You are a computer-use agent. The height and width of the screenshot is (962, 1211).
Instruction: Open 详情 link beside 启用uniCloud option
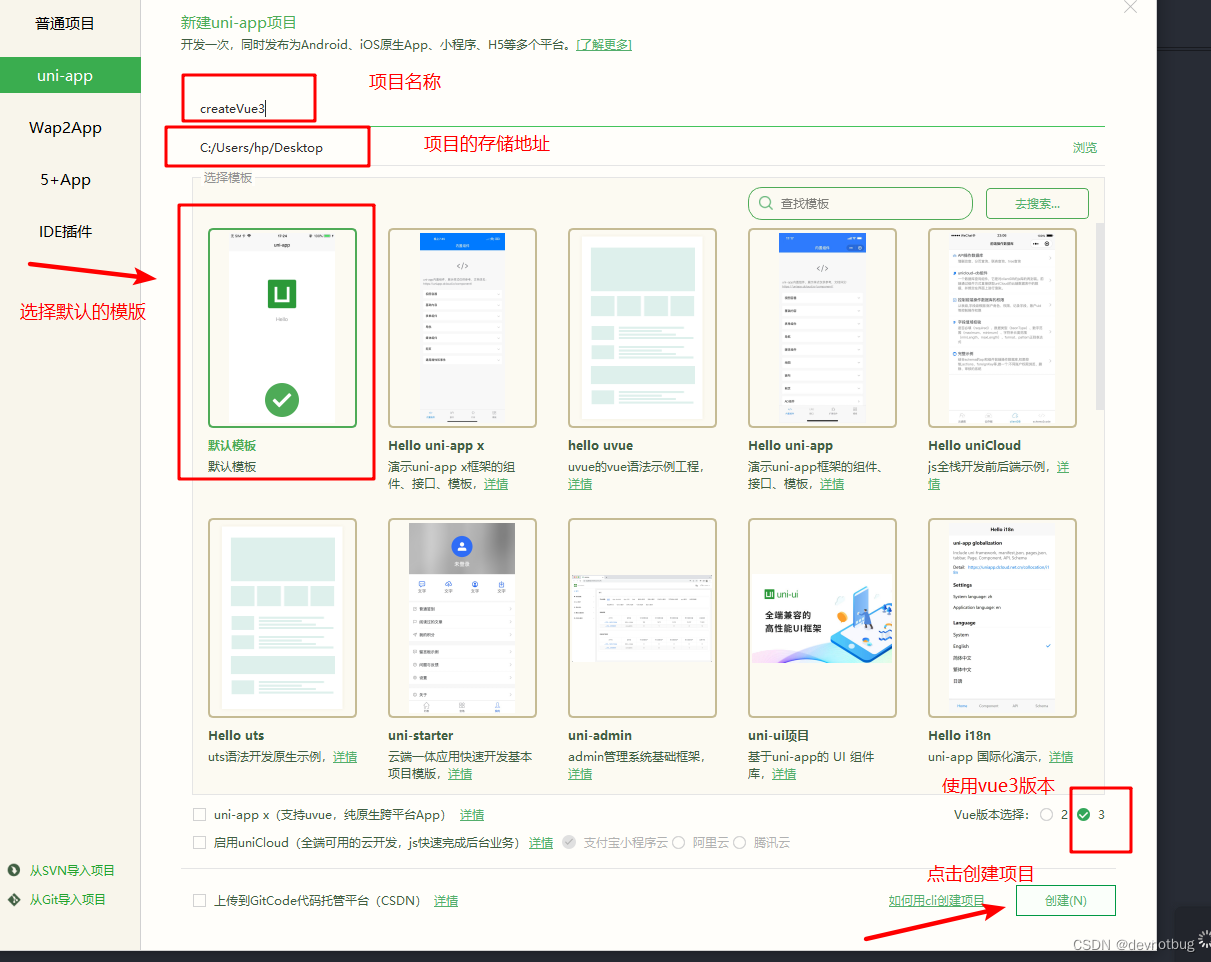click(x=541, y=843)
